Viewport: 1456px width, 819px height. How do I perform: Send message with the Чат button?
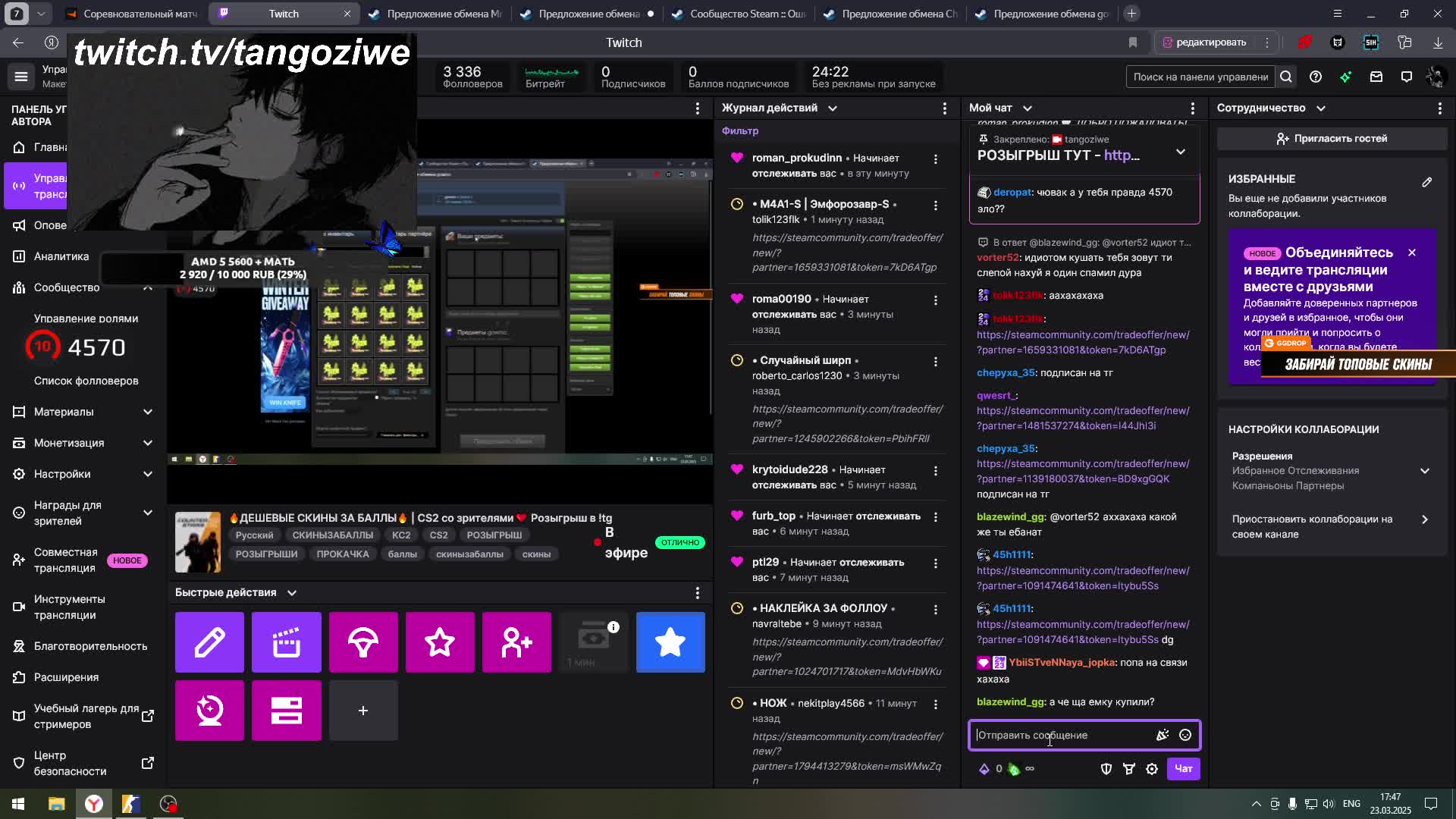(x=1183, y=769)
